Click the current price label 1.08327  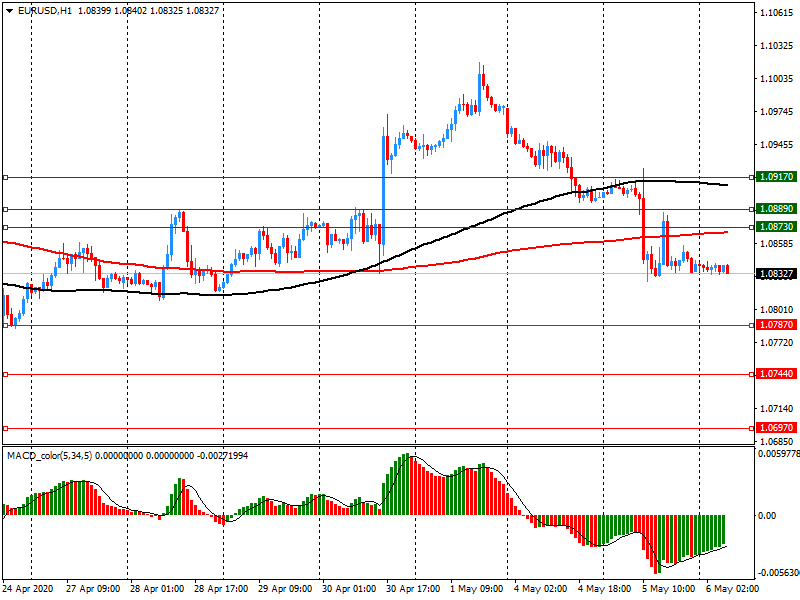coord(777,274)
